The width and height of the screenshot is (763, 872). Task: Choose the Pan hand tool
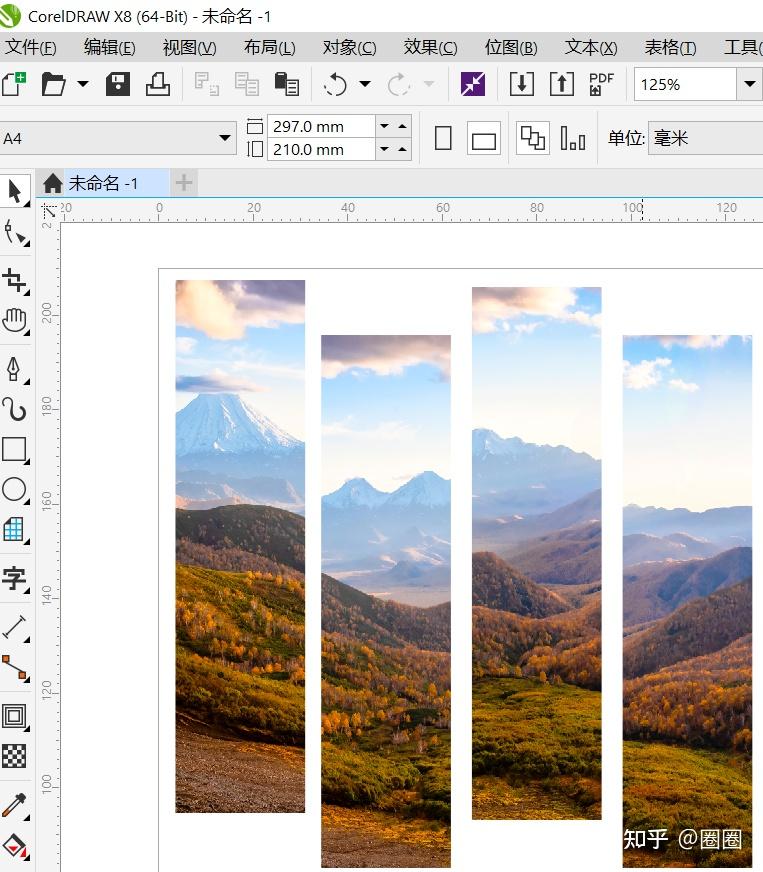click(x=15, y=321)
